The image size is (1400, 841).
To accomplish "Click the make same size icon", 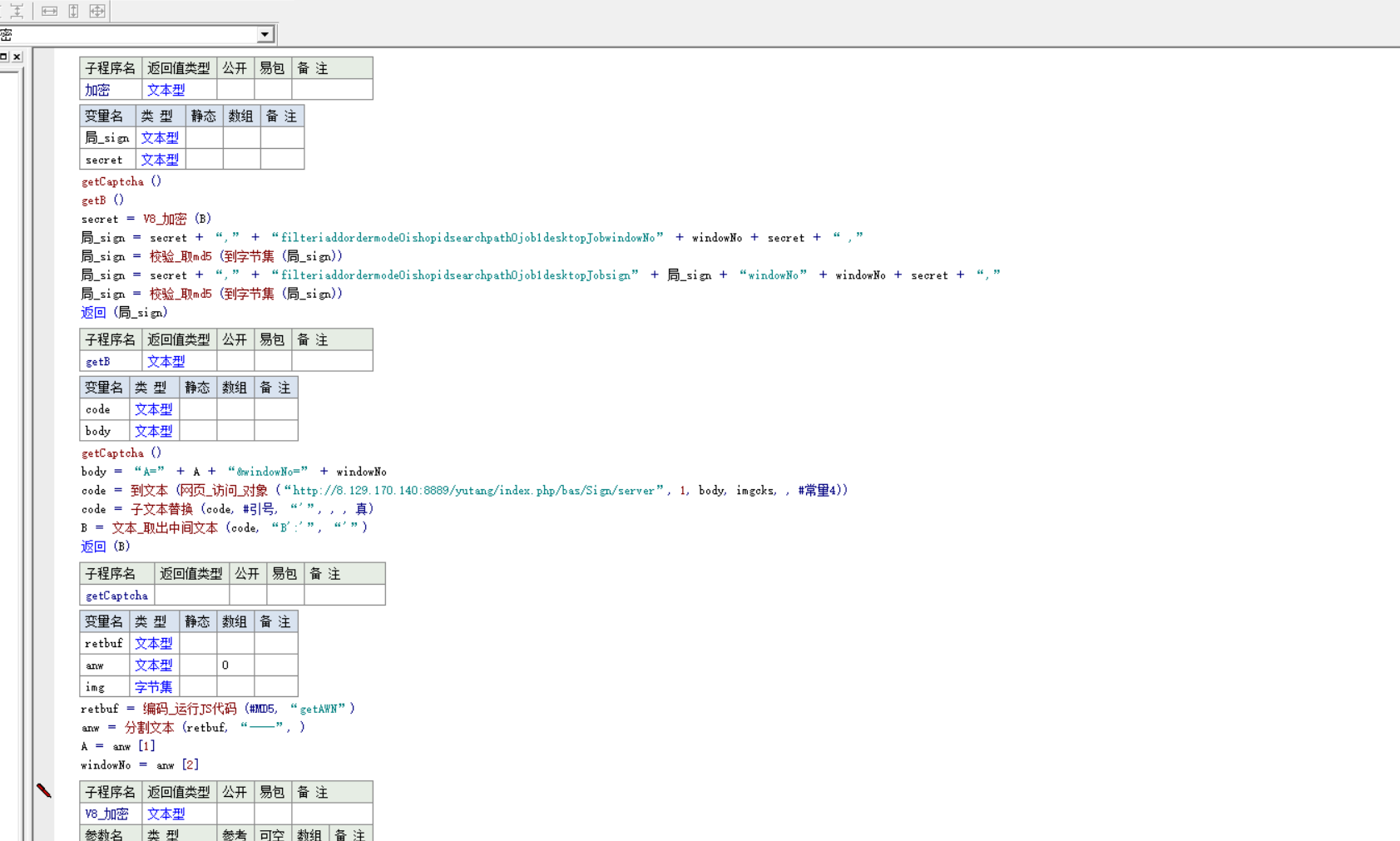I will click(x=97, y=11).
